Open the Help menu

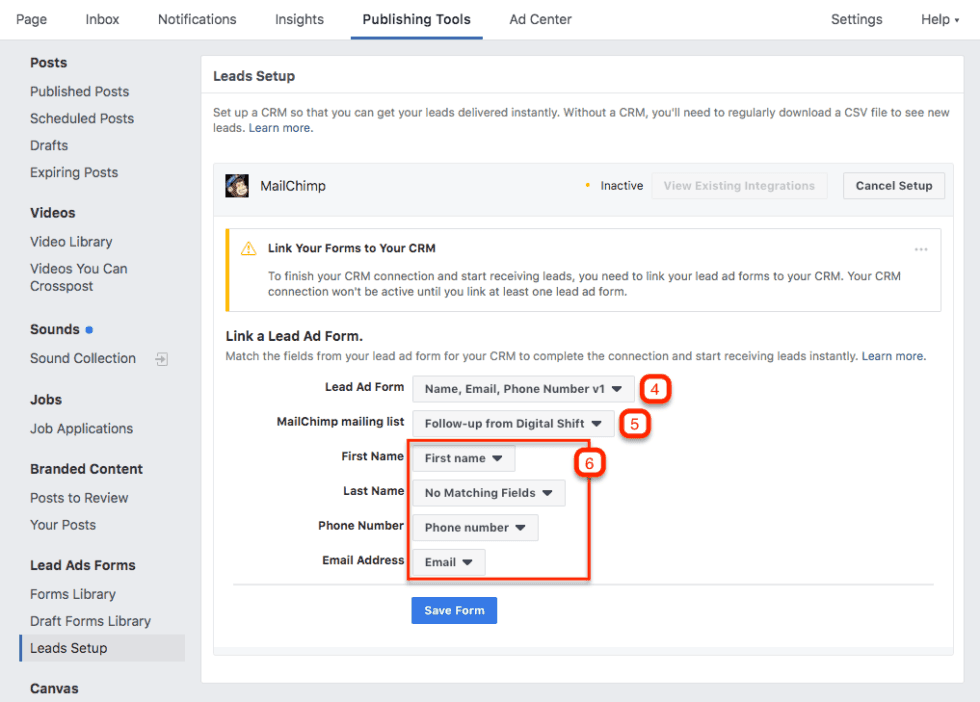pos(938,19)
